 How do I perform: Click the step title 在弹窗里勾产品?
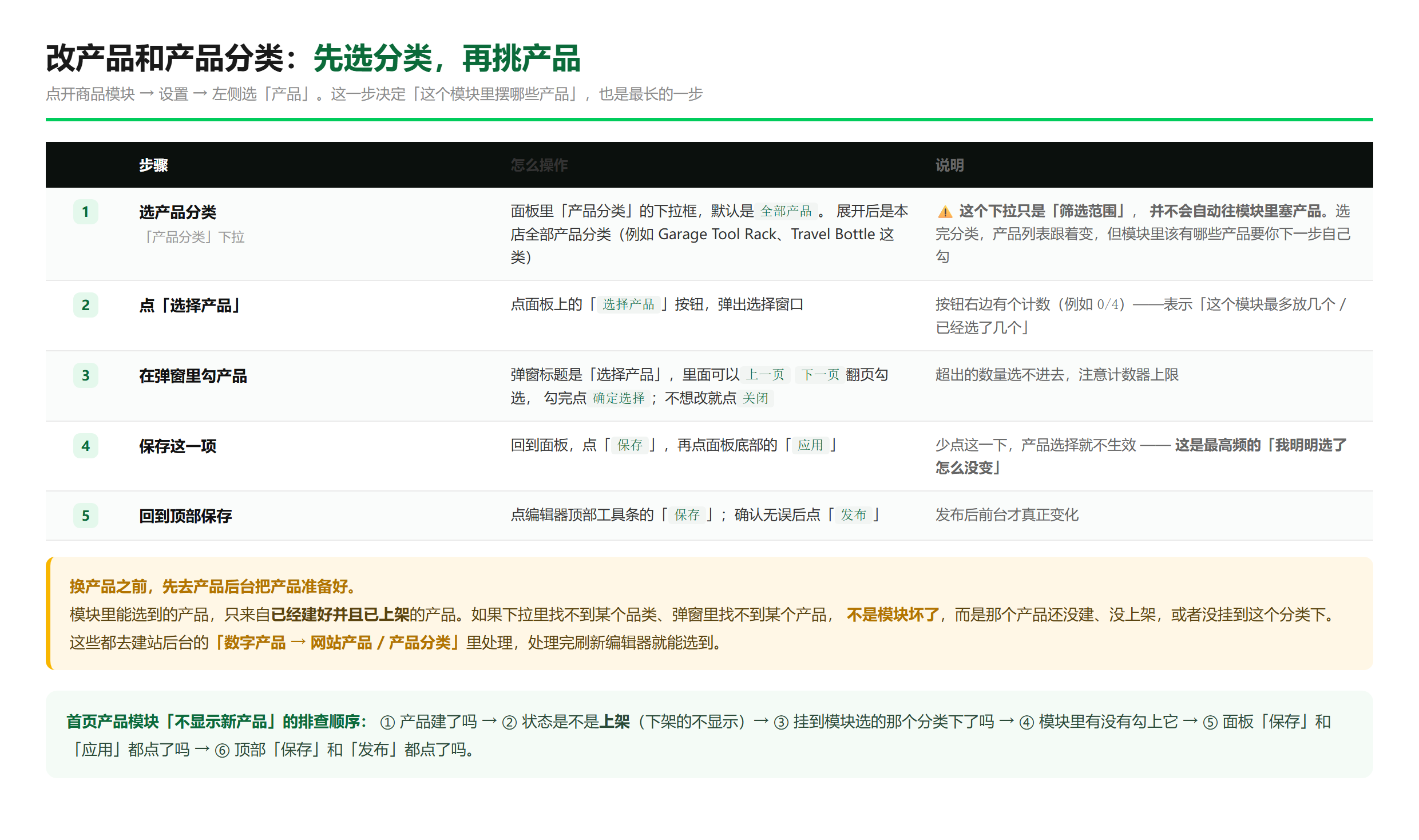tap(193, 376)
